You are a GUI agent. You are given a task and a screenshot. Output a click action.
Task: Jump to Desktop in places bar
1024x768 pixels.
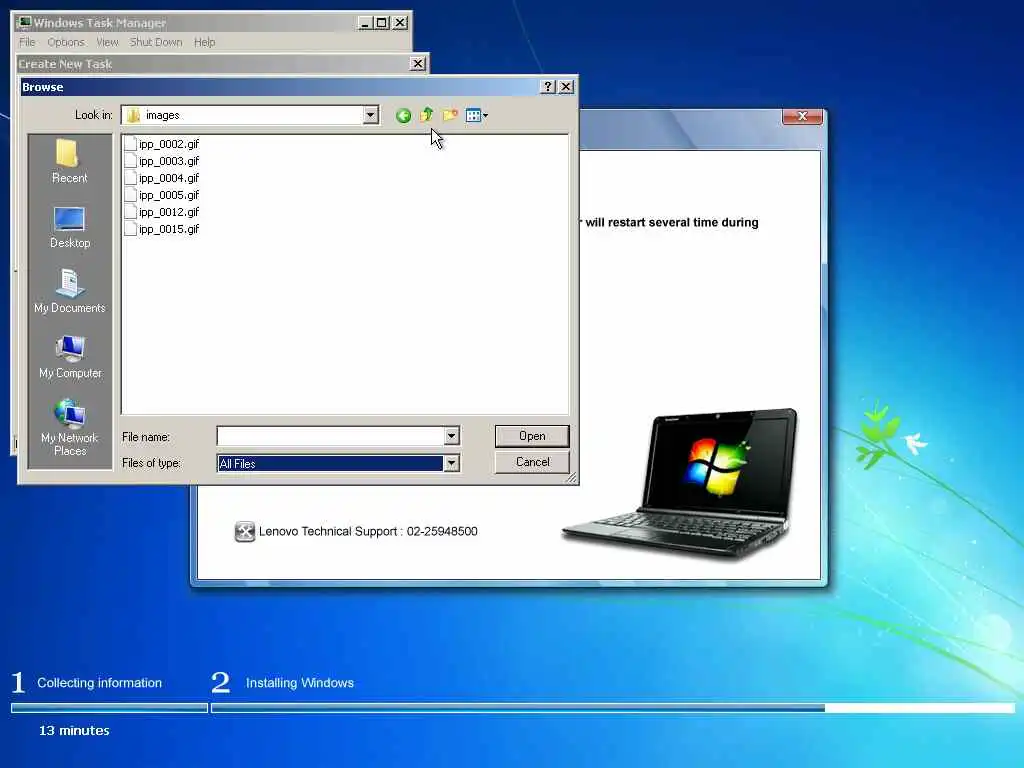point(69,227)
